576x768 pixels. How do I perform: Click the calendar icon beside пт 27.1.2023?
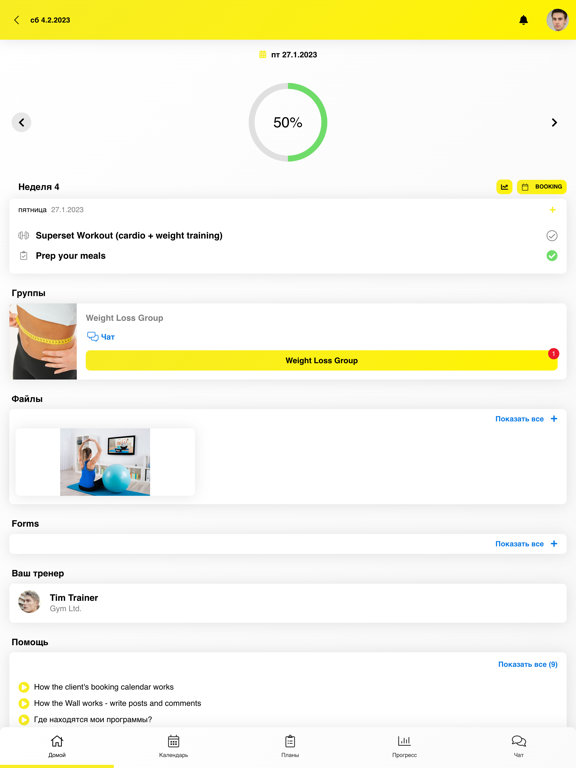[x=263, y=54]
